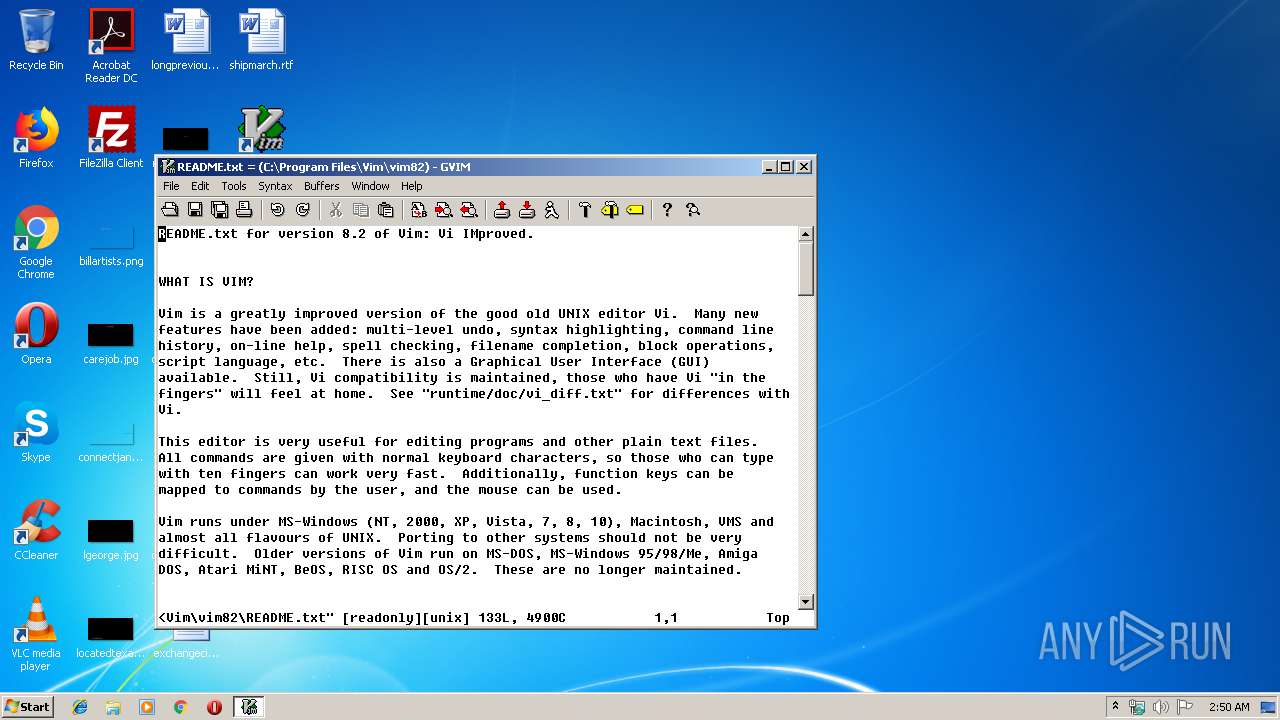Click the Action Center flag tray icon
The height and width of the screenshot is (720, 1280).
pyautogui.click(x=1185, y=707)
